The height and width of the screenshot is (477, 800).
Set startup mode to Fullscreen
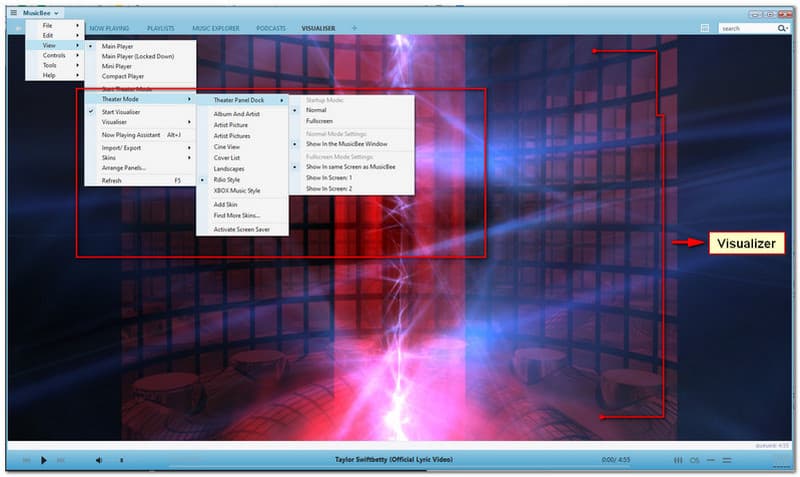[x=352, y=121]
